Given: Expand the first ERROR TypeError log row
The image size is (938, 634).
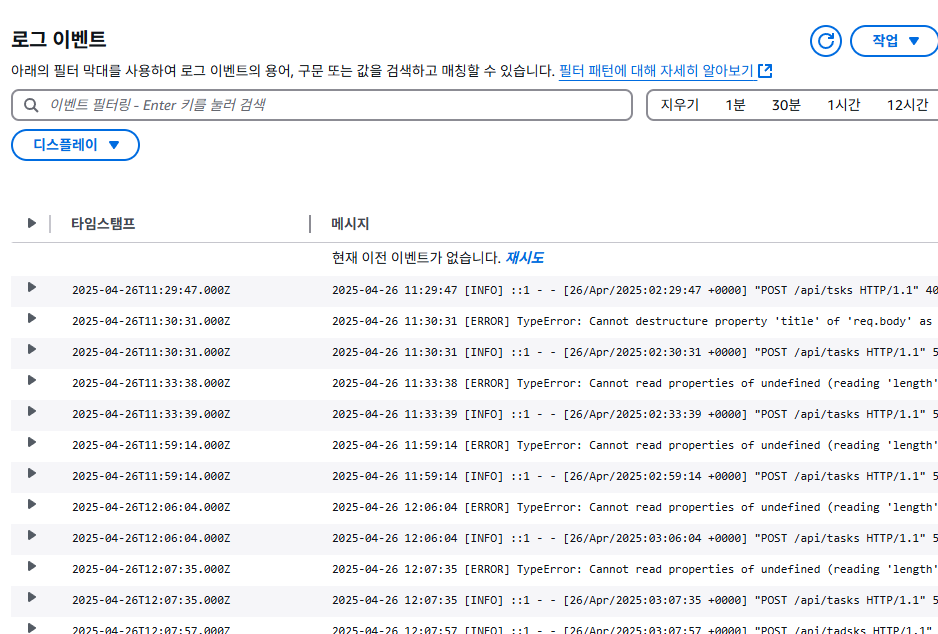Looking at the screenshot, I should [x=31, y=319].
